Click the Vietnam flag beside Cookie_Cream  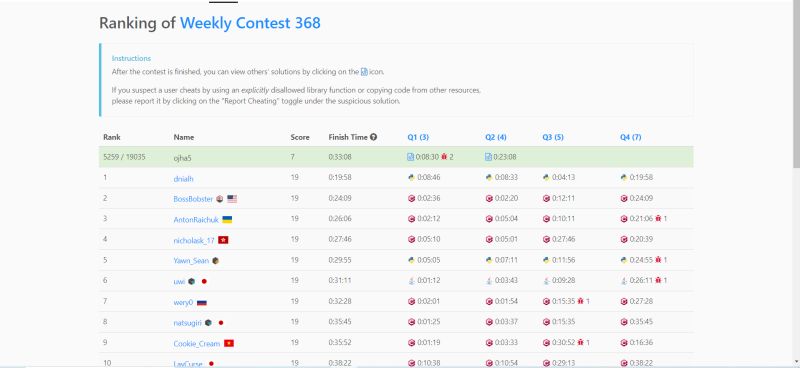pos(229,344)
